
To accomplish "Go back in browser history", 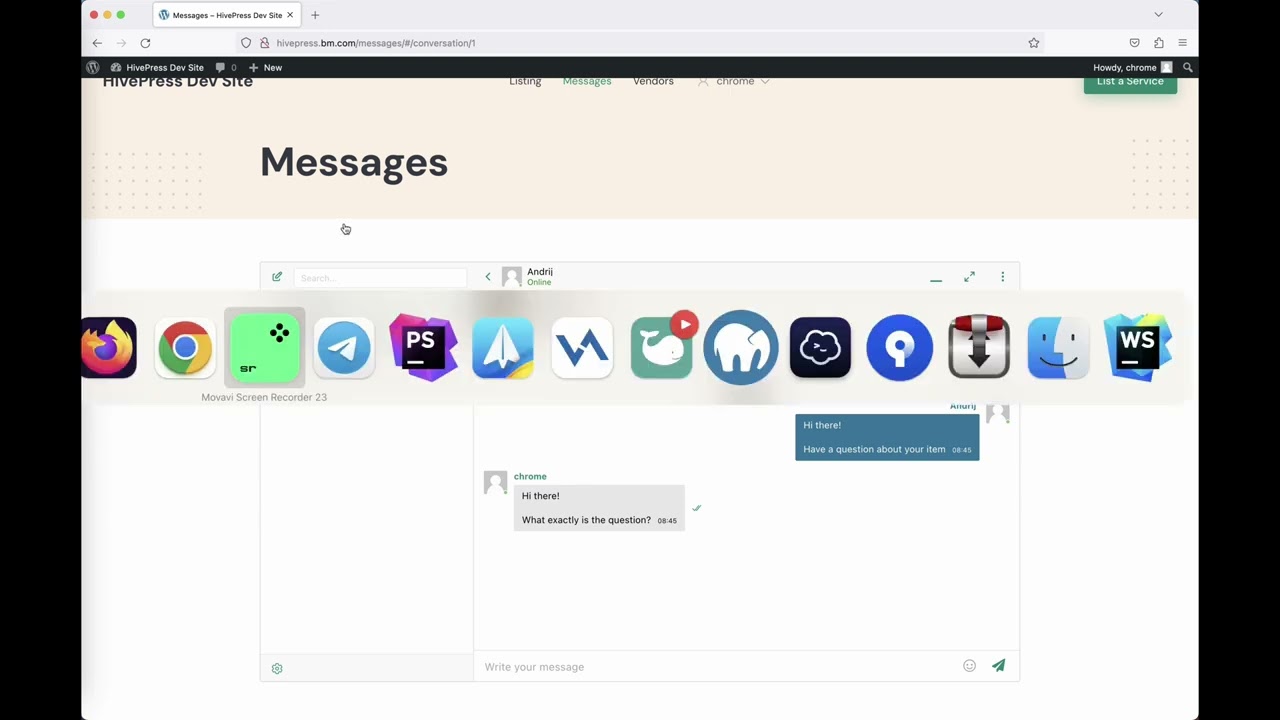I will pyautogui.click(x=97, y=43).
